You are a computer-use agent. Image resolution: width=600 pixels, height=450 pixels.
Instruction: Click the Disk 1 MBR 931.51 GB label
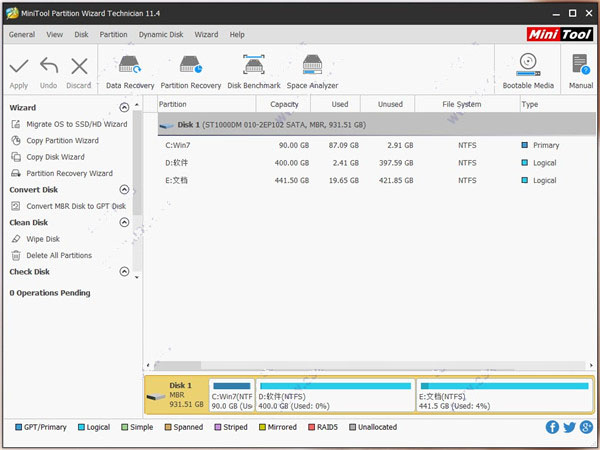[186, 395]
